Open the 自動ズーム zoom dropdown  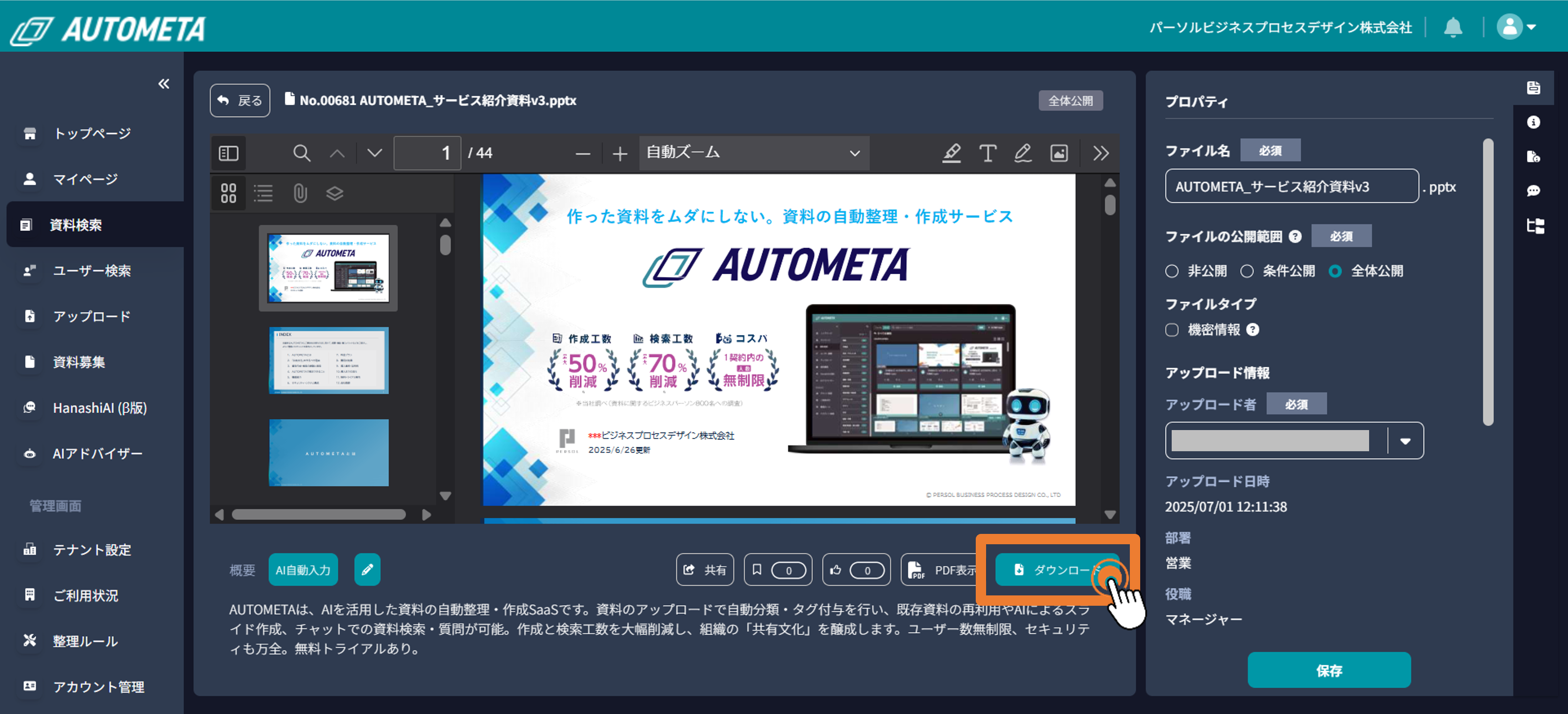click(x=754, y=153)
